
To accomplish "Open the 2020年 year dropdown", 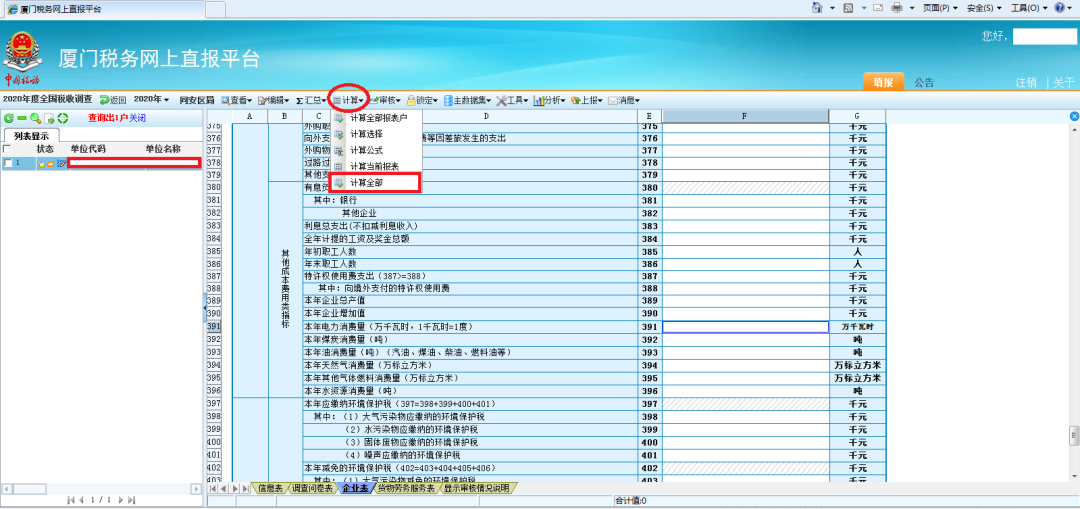I will 151,100.
